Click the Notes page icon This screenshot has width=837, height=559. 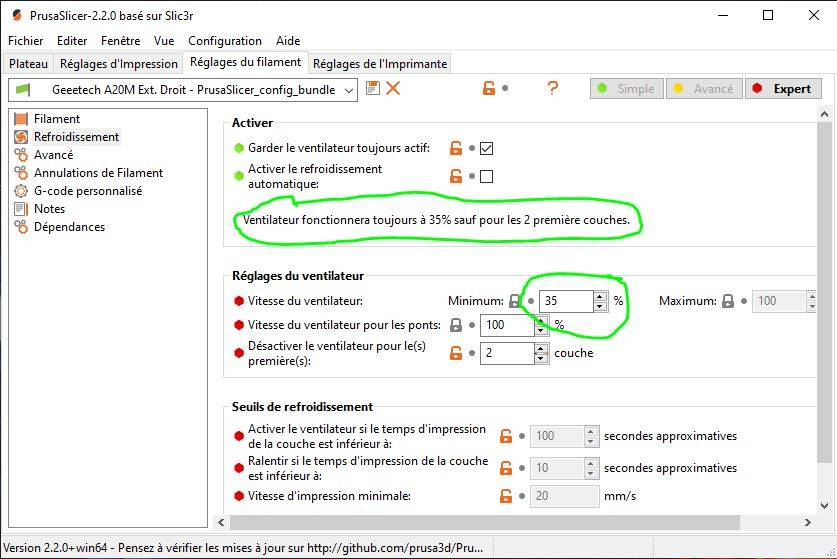pos(21,209)
